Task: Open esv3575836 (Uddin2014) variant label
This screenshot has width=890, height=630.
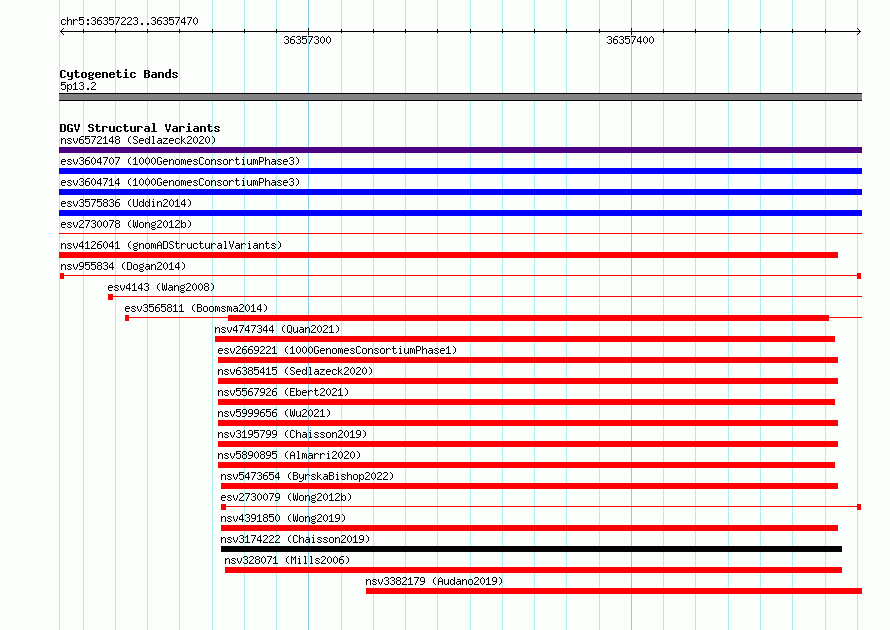Action: (x=126, y=203)
